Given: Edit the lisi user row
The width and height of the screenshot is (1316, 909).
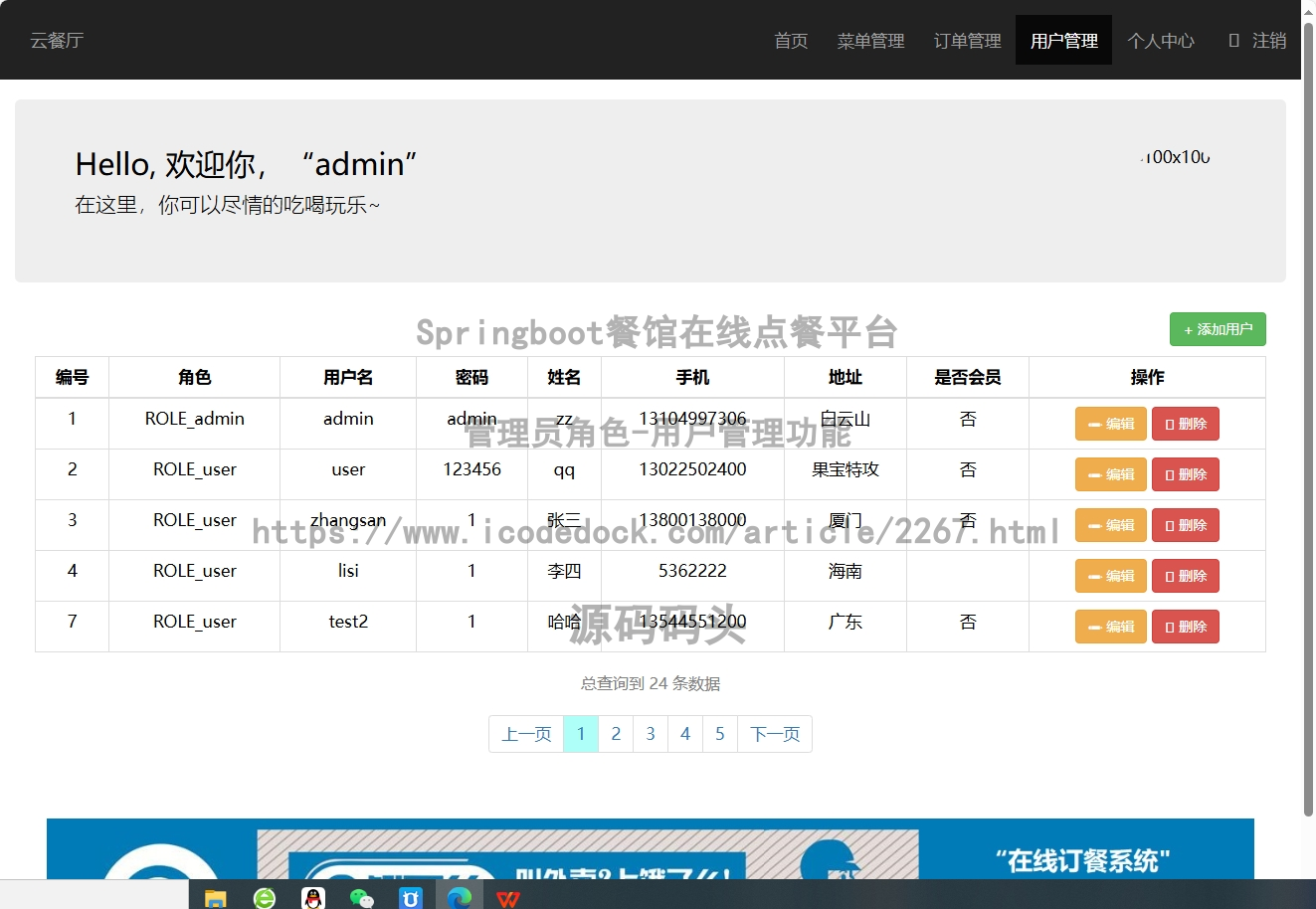Looking at the screenshot, I should (x=1111, y=576).
